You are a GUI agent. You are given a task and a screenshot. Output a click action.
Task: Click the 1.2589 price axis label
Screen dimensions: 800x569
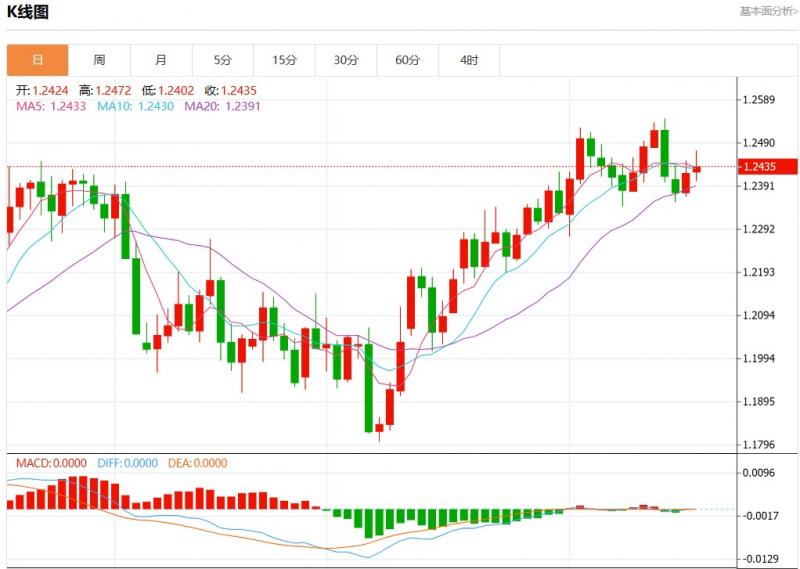(759, 100)
